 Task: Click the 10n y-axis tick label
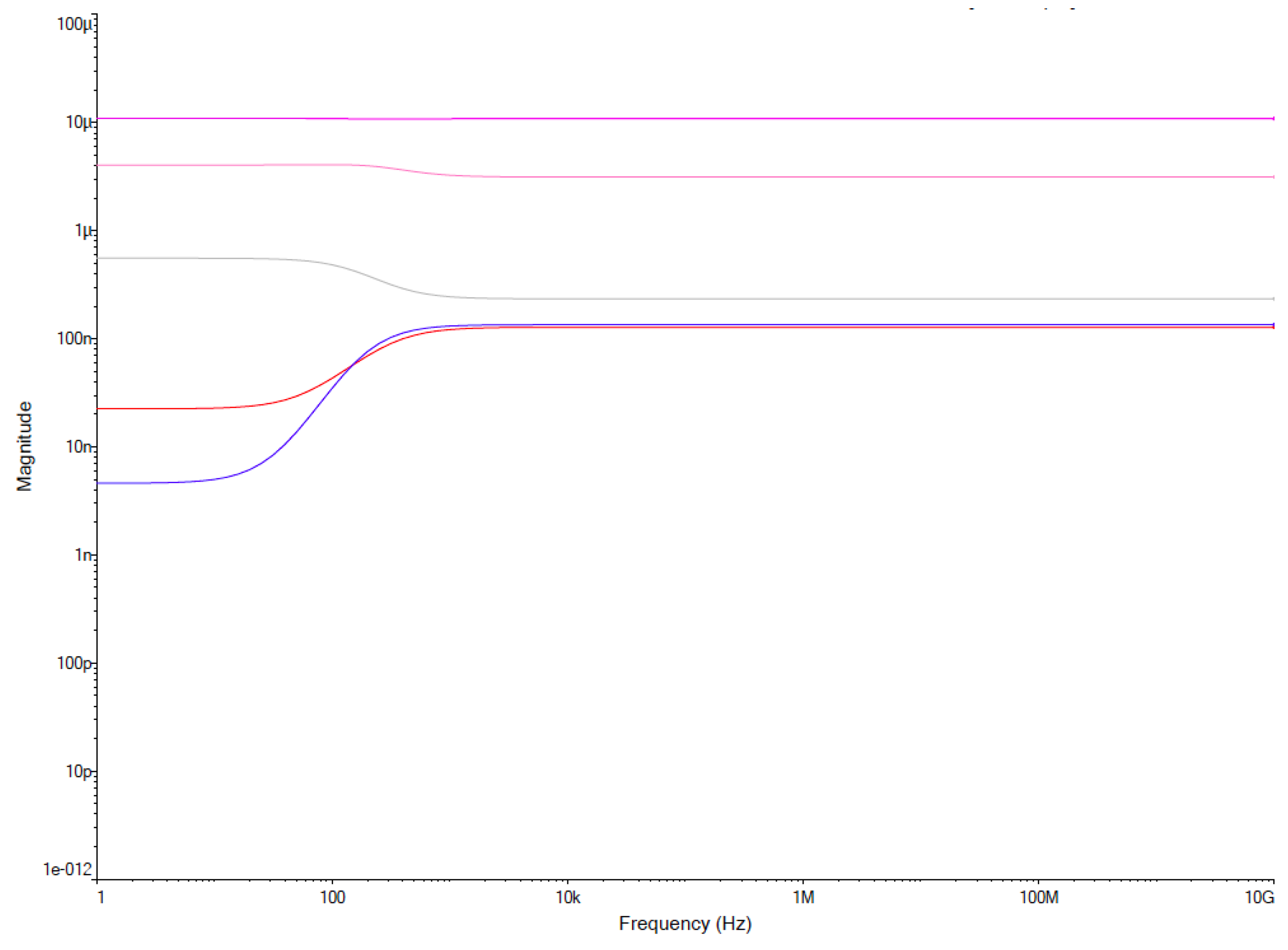79,447
